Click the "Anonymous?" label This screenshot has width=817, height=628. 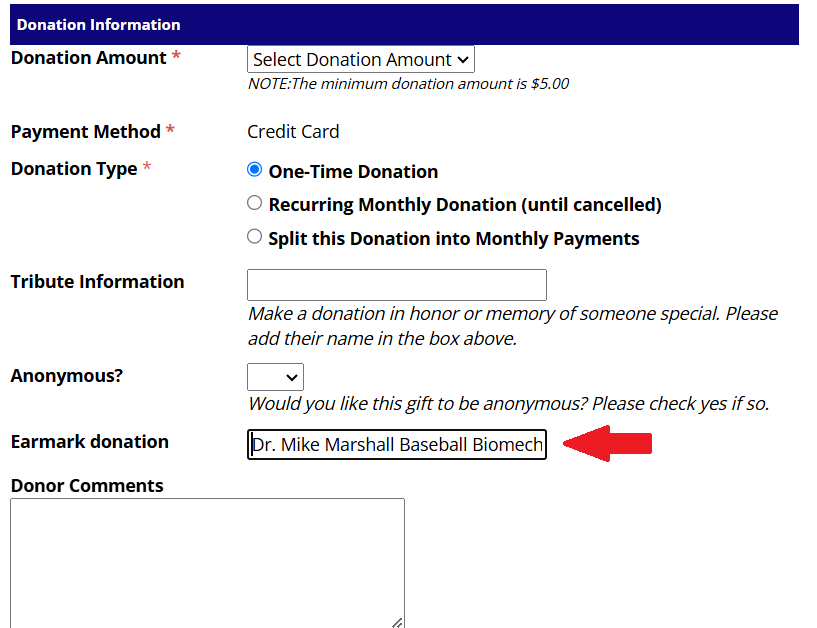[66, 376]
